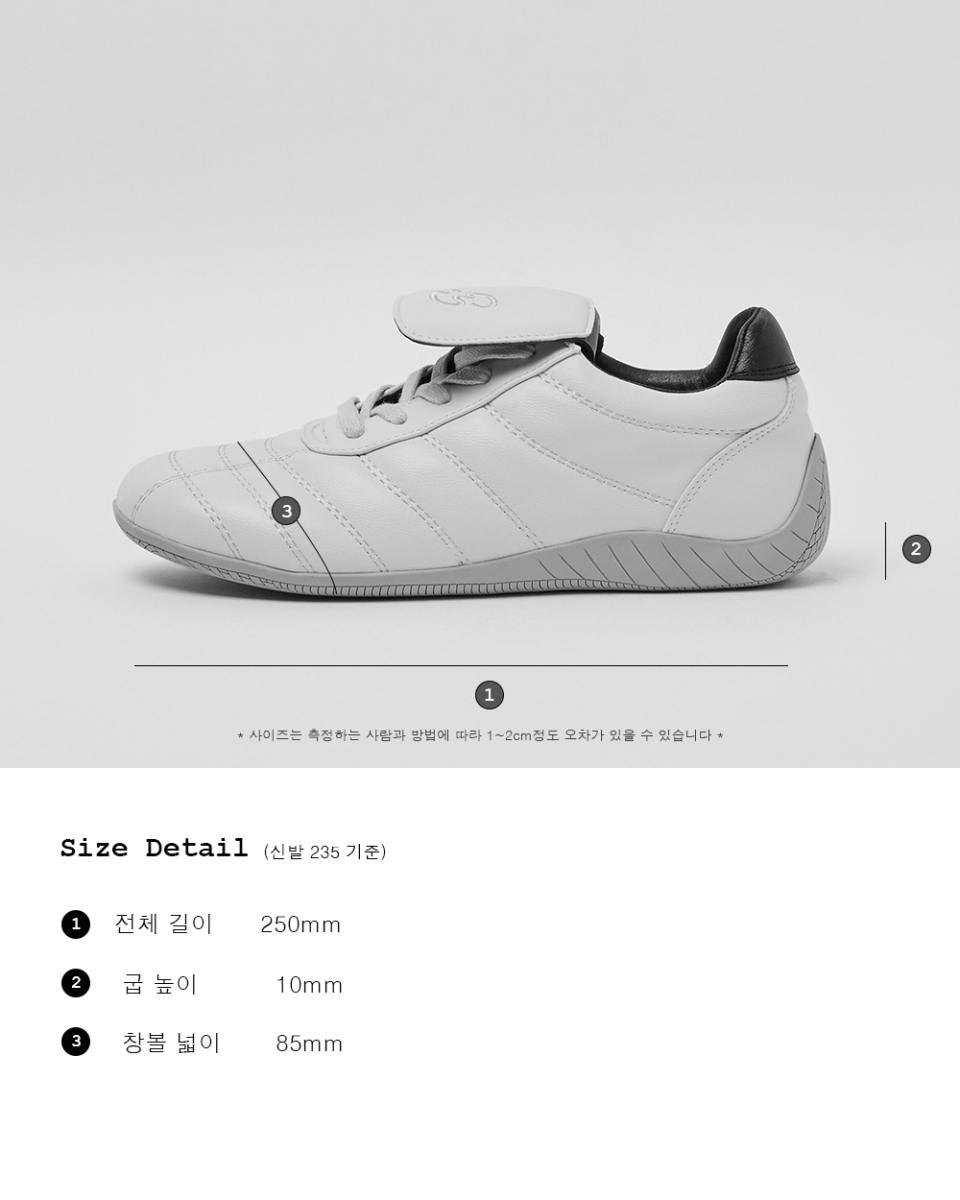The width and height of the screenshot is (960, 1200).
Task: Select the Size Detail heading
Action: pos(154,848)
